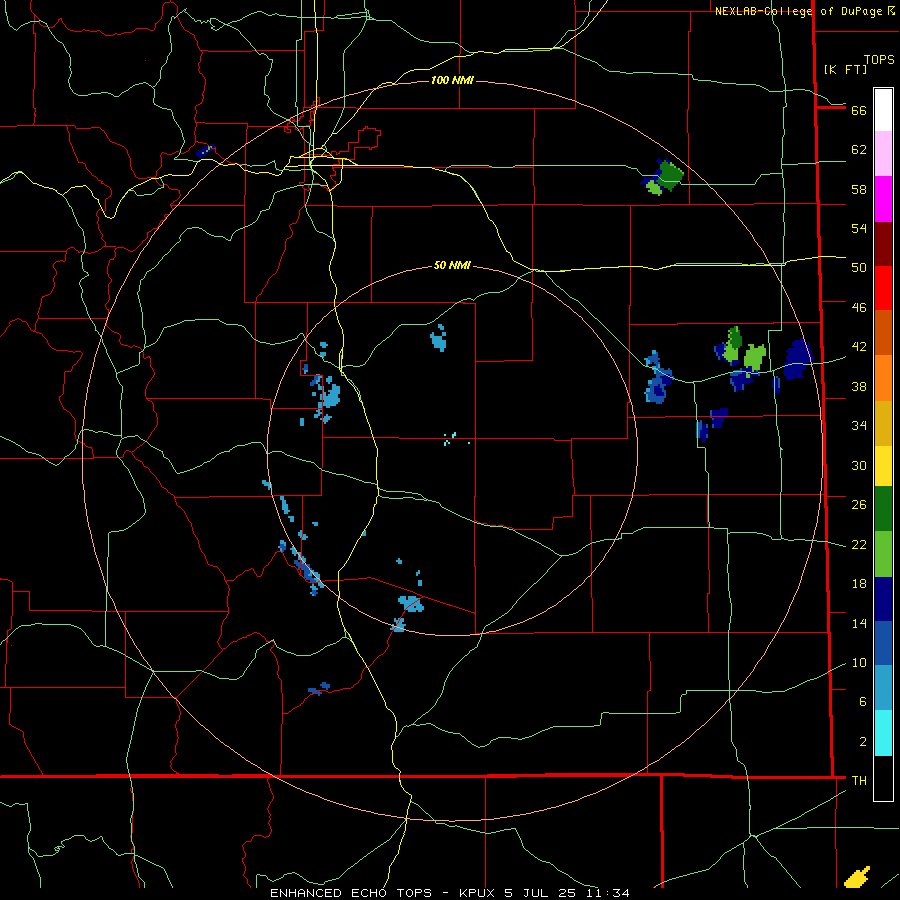Click the yellow legend swatch

[x=883, y=465]
